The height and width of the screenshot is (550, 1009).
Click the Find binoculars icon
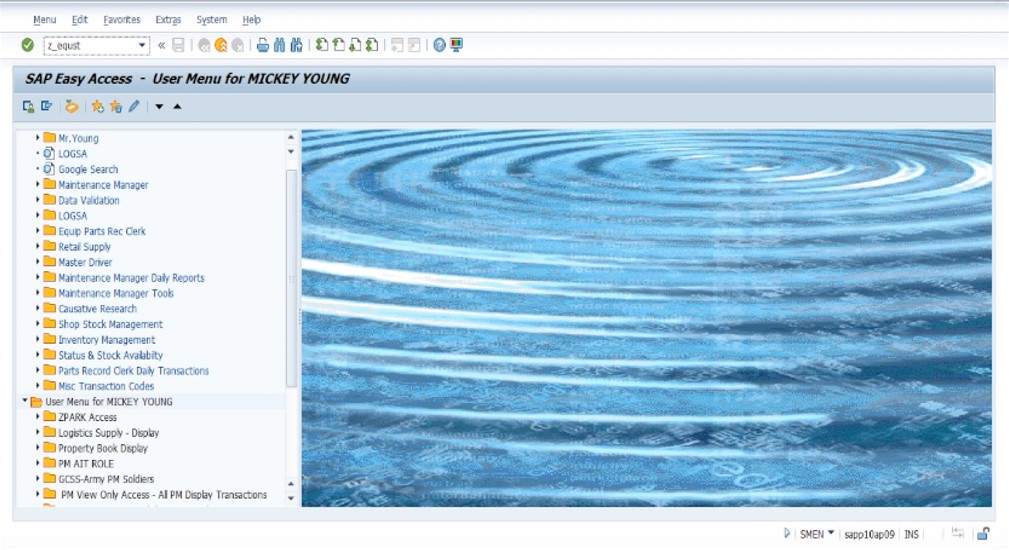[x=279, y=45]
